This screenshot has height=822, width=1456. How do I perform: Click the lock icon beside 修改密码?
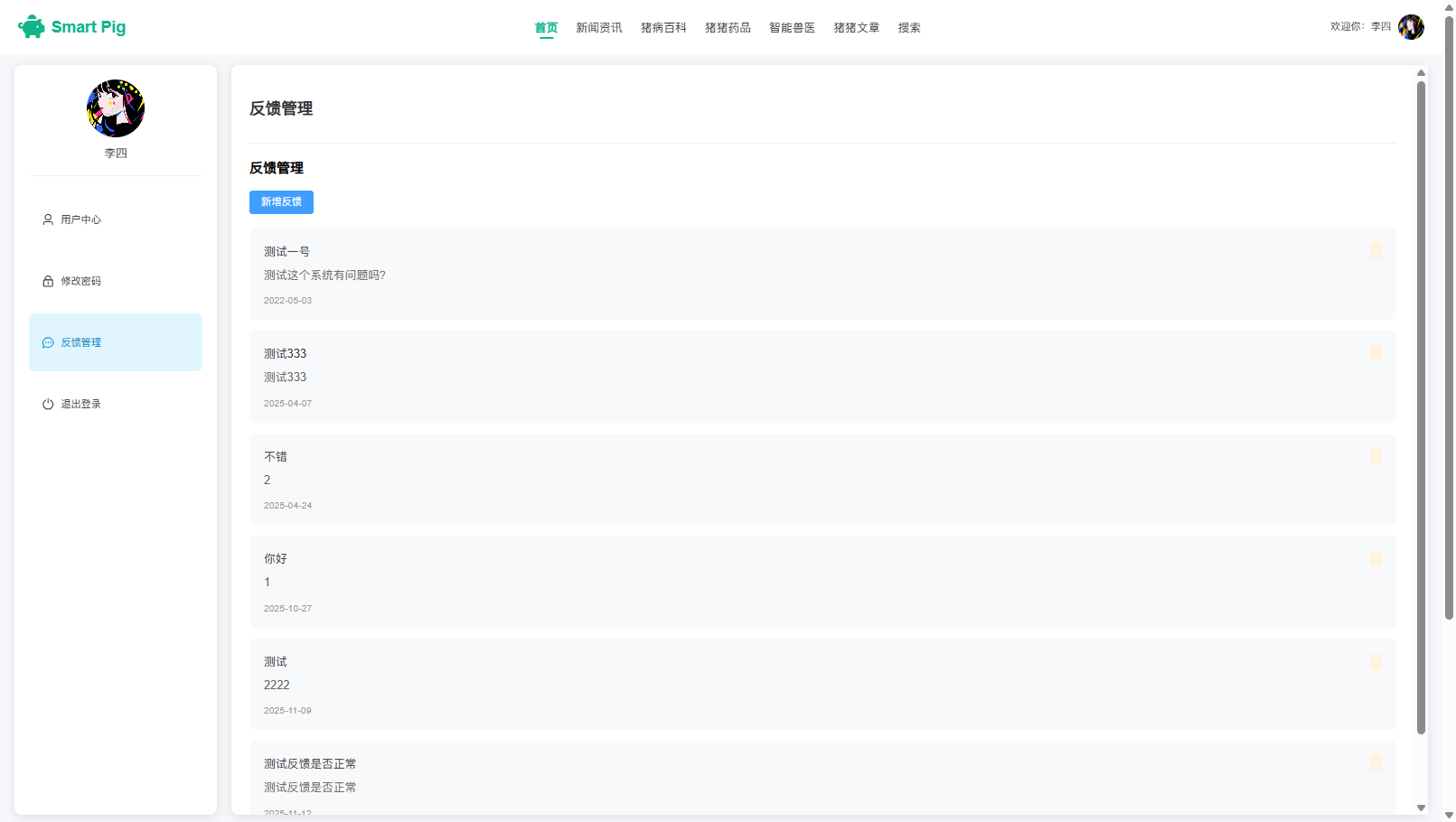click(48, 281)
